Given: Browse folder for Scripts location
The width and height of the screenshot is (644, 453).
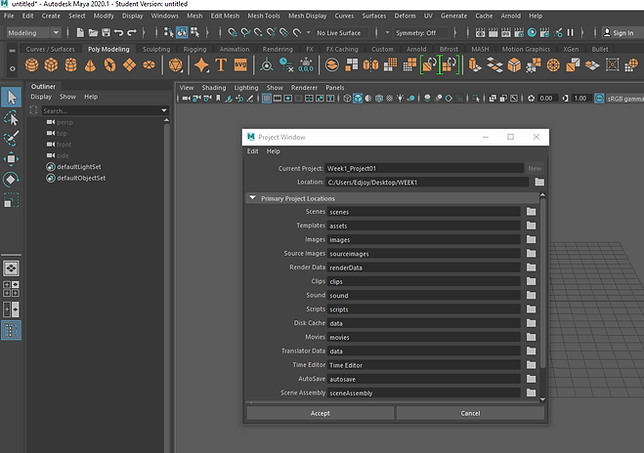Looking at the screenshot, I should click(531, 309).
